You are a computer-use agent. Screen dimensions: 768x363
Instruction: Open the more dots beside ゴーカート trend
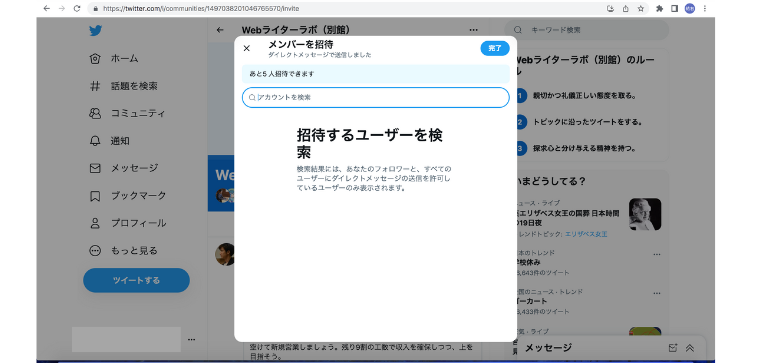tap(656, 293)
